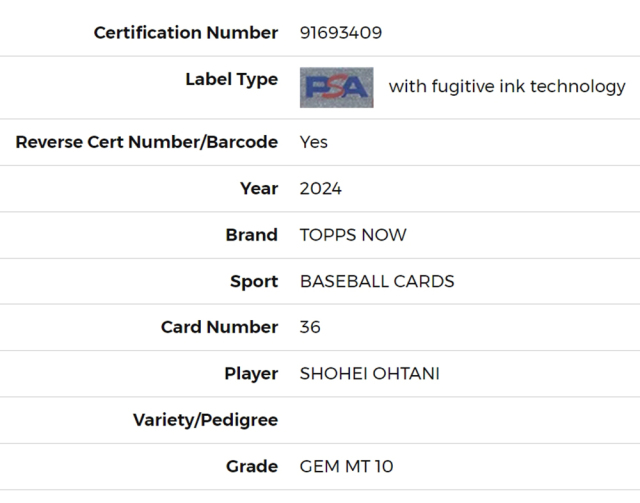The height and width of the screenshot is (503, 640).
Task: Click the 'Yes' barcode value
Action: click(313, 142)
